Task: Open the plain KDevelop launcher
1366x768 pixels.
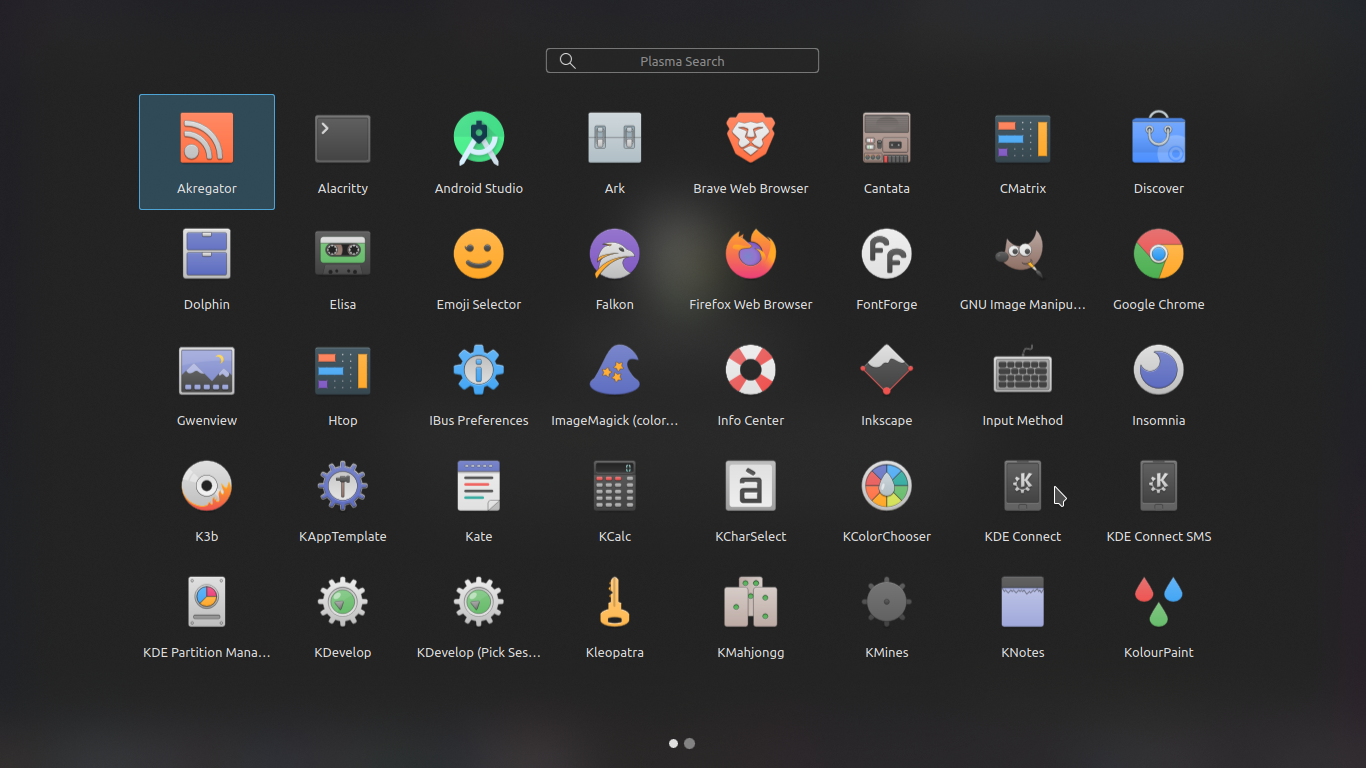Action: pyautogui.click(x=343, y=616)
